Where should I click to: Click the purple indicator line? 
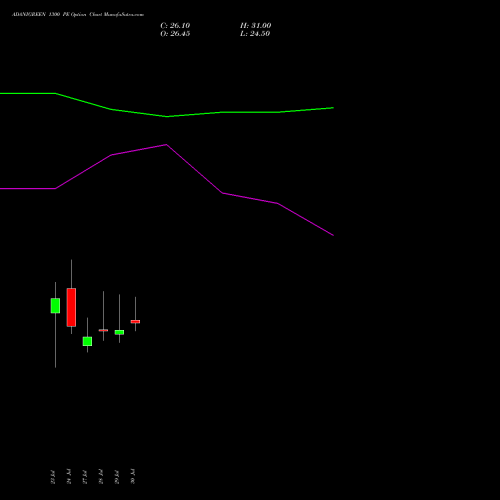tap(167, 145)
